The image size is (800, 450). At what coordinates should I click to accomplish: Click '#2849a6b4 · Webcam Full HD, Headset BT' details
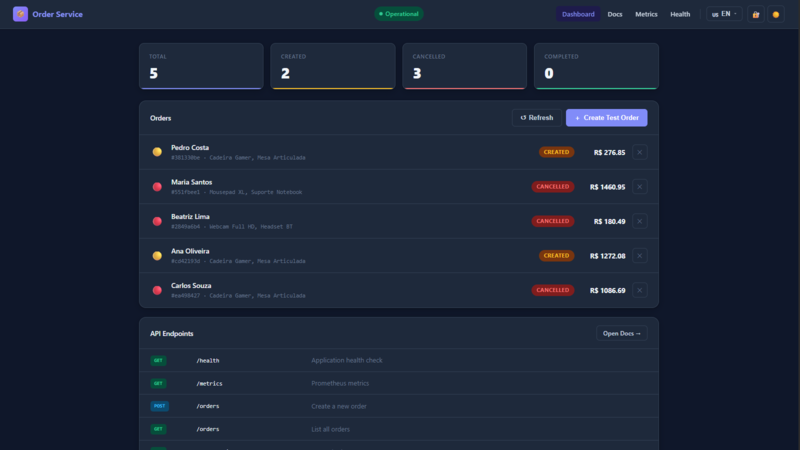click(232, 227)
